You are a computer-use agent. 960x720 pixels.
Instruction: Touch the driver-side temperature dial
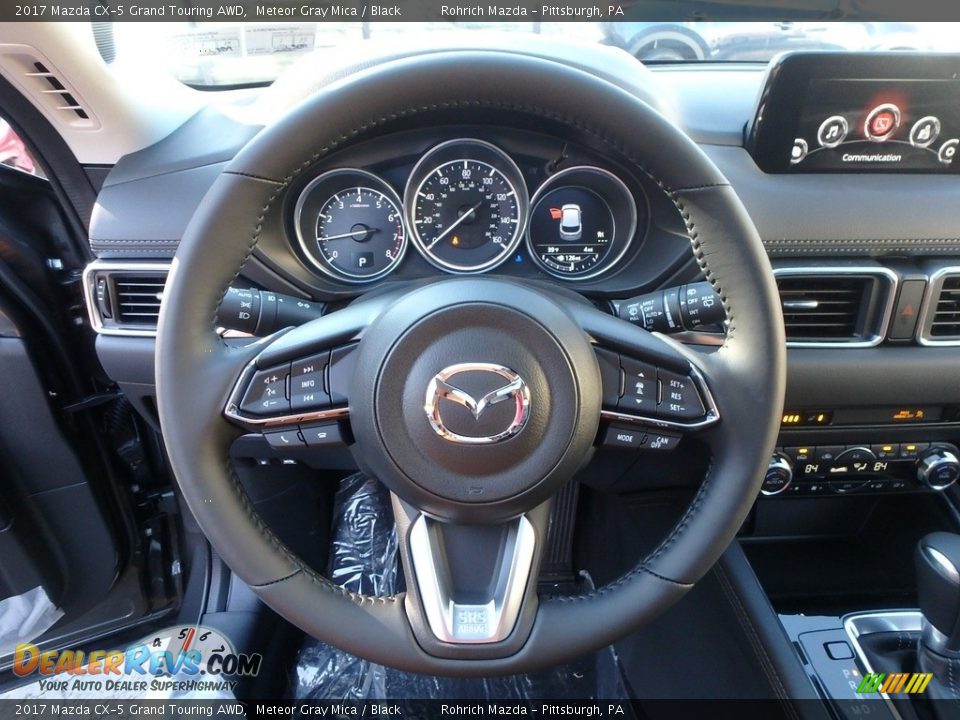[x=777, y=474]
